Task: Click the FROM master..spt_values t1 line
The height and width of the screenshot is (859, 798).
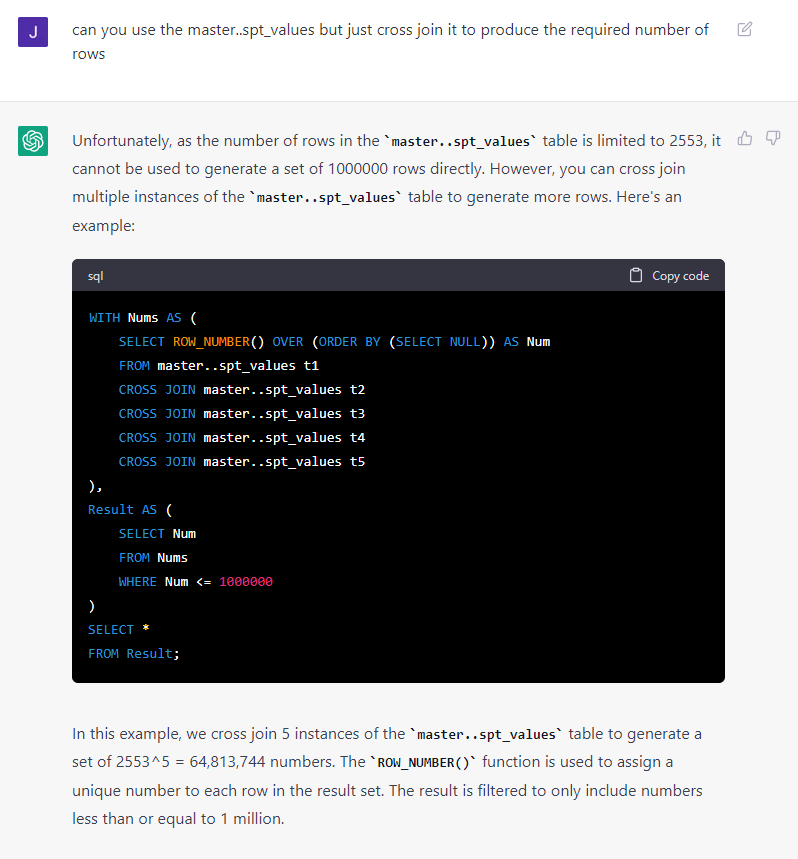Action: [218, 366]
